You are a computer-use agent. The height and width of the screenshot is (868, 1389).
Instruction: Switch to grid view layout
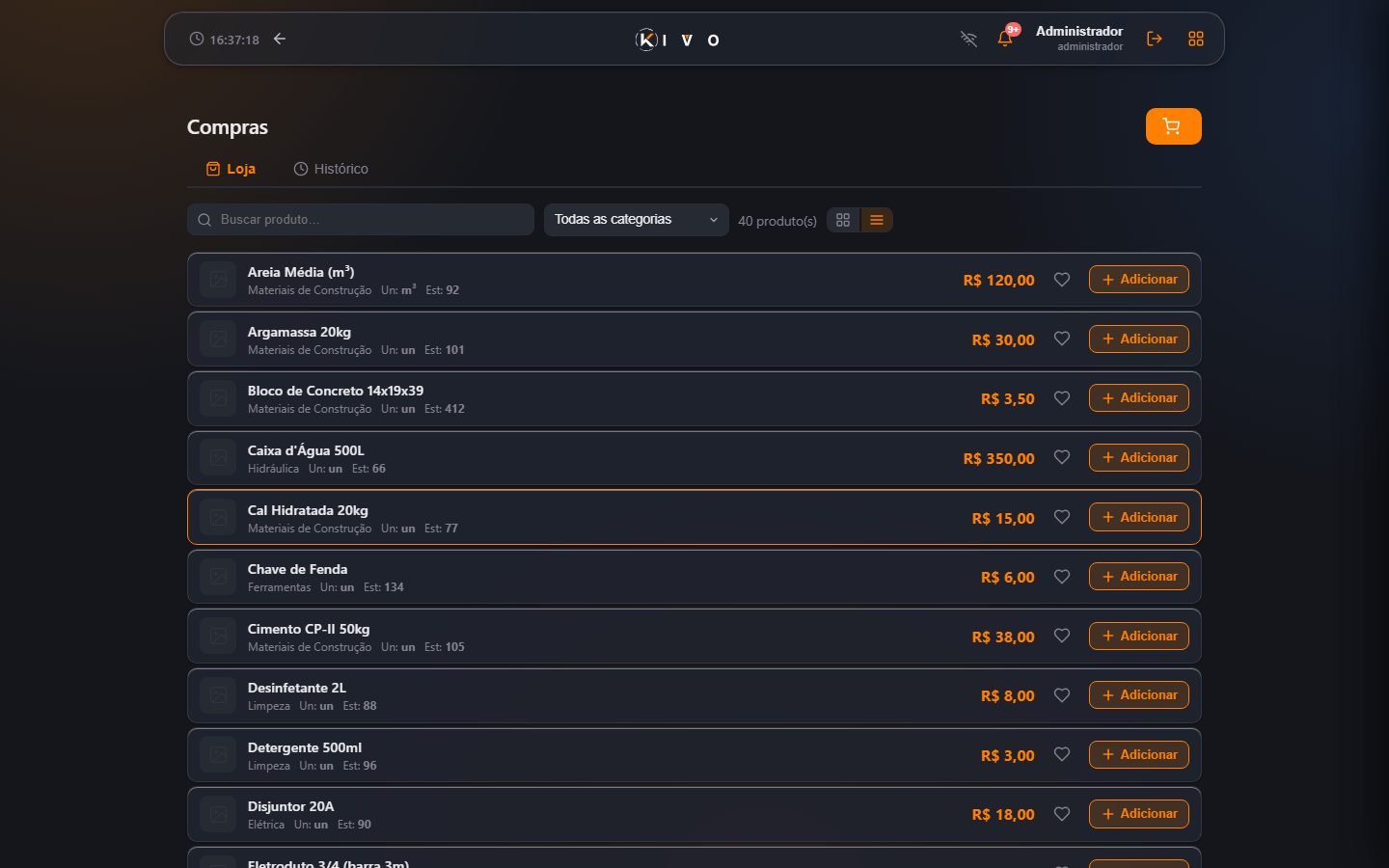(843, 220)
